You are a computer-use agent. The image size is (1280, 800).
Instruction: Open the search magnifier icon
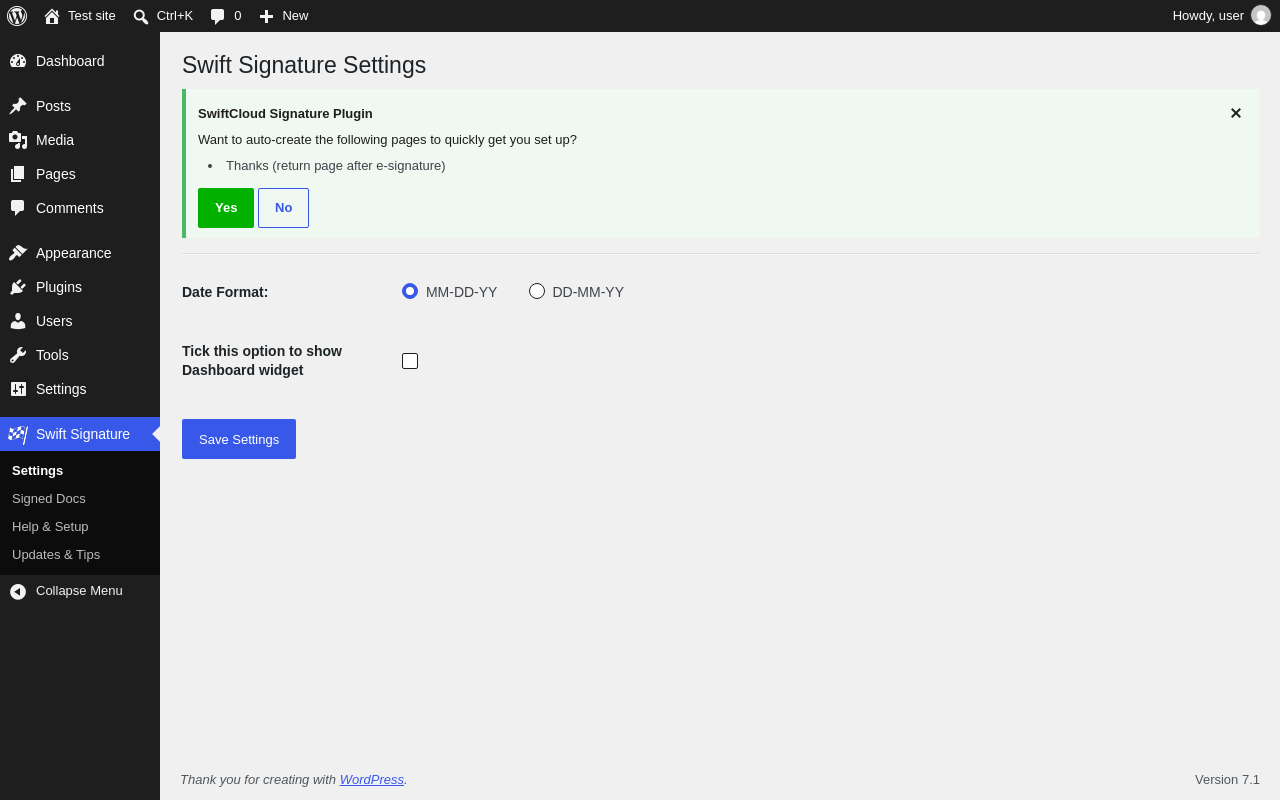141,16
